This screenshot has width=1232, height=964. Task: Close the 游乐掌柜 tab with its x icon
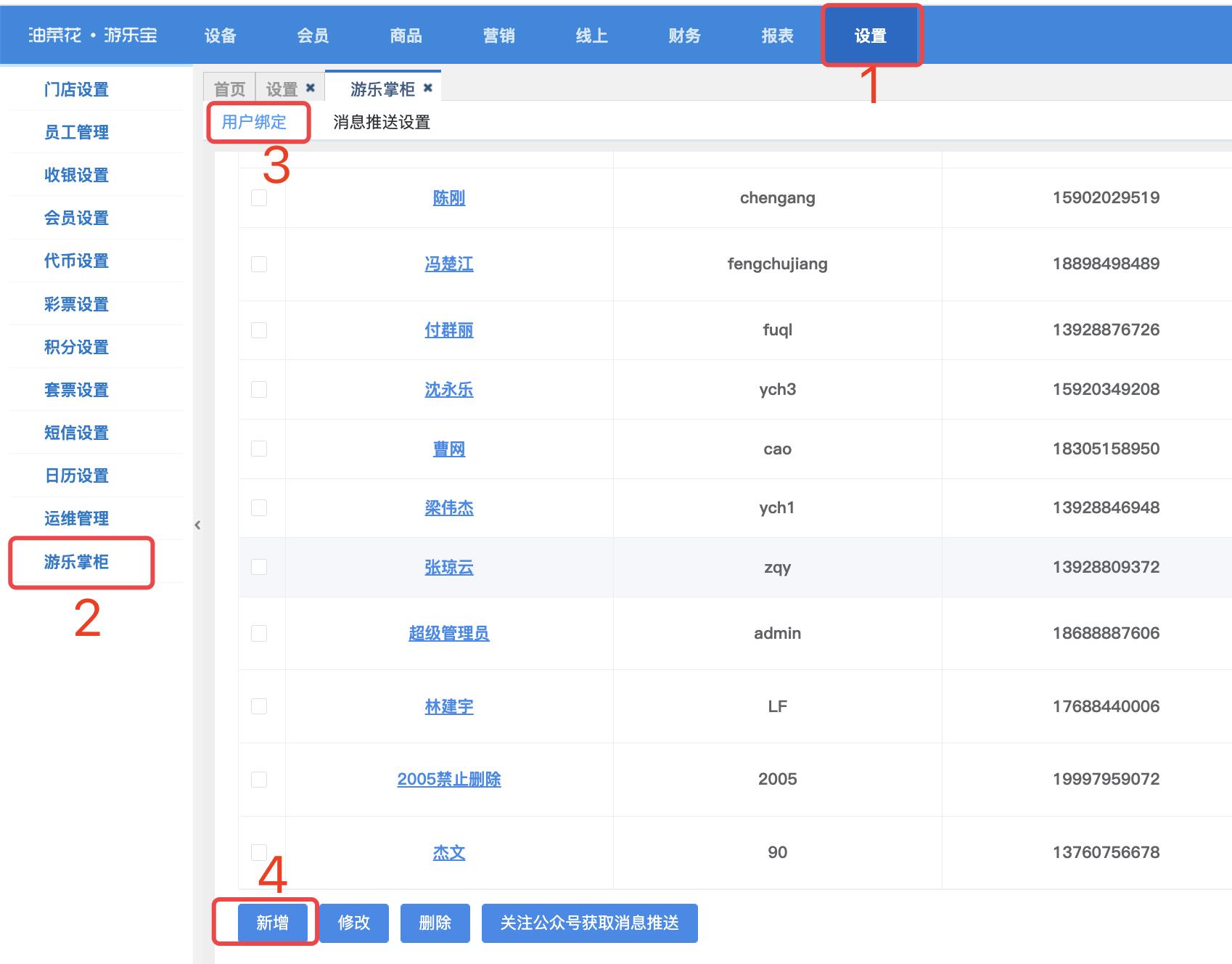tap(428, 88)
